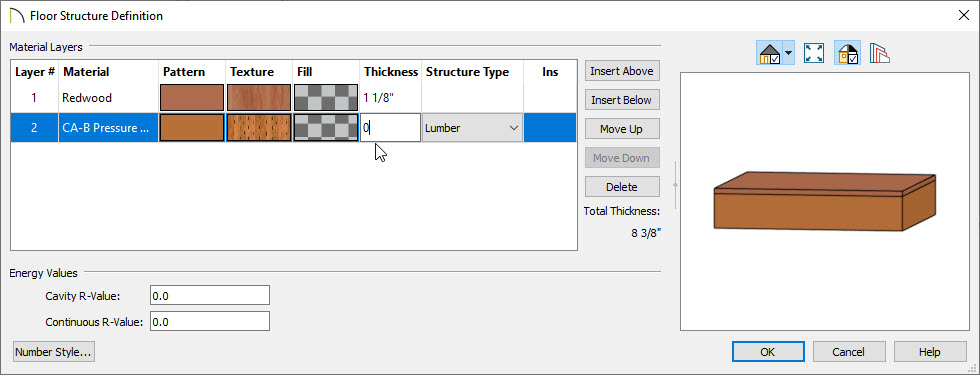Click the Delete layer button
980x375 pixels.
[622, 187]
